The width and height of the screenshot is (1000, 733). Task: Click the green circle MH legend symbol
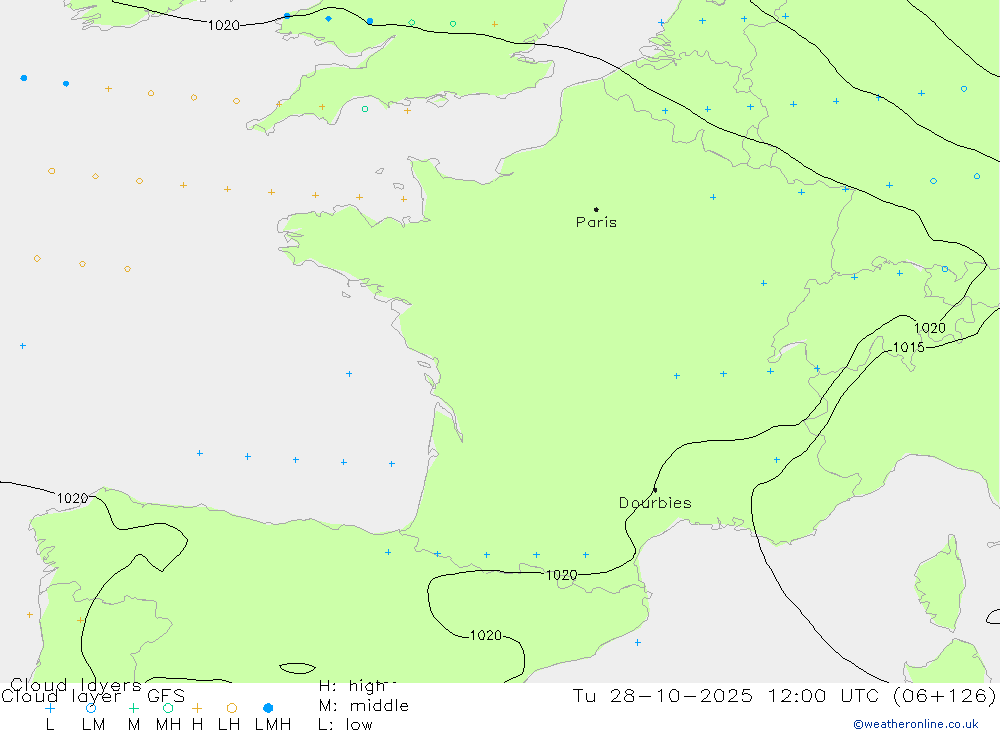click(x=168, y=708)
